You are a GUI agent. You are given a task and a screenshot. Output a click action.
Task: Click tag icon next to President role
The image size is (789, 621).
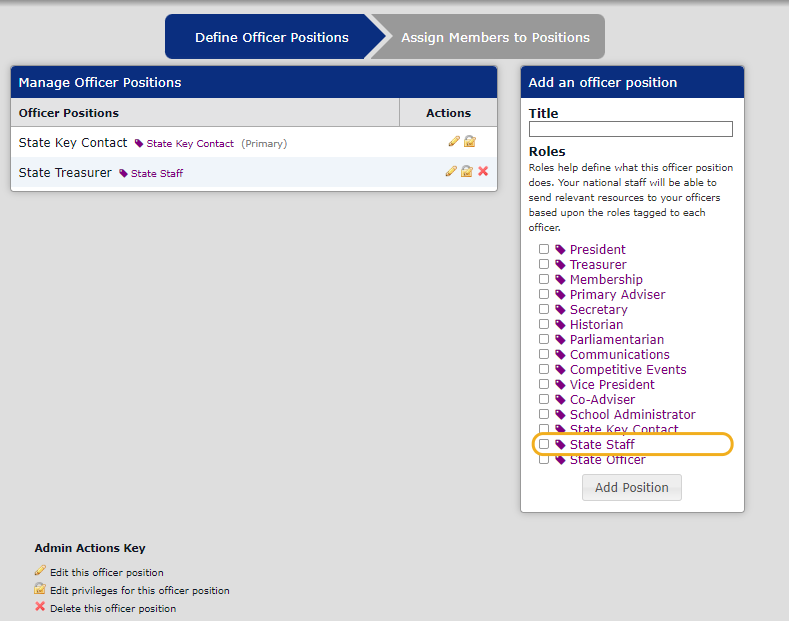[560, 249]
